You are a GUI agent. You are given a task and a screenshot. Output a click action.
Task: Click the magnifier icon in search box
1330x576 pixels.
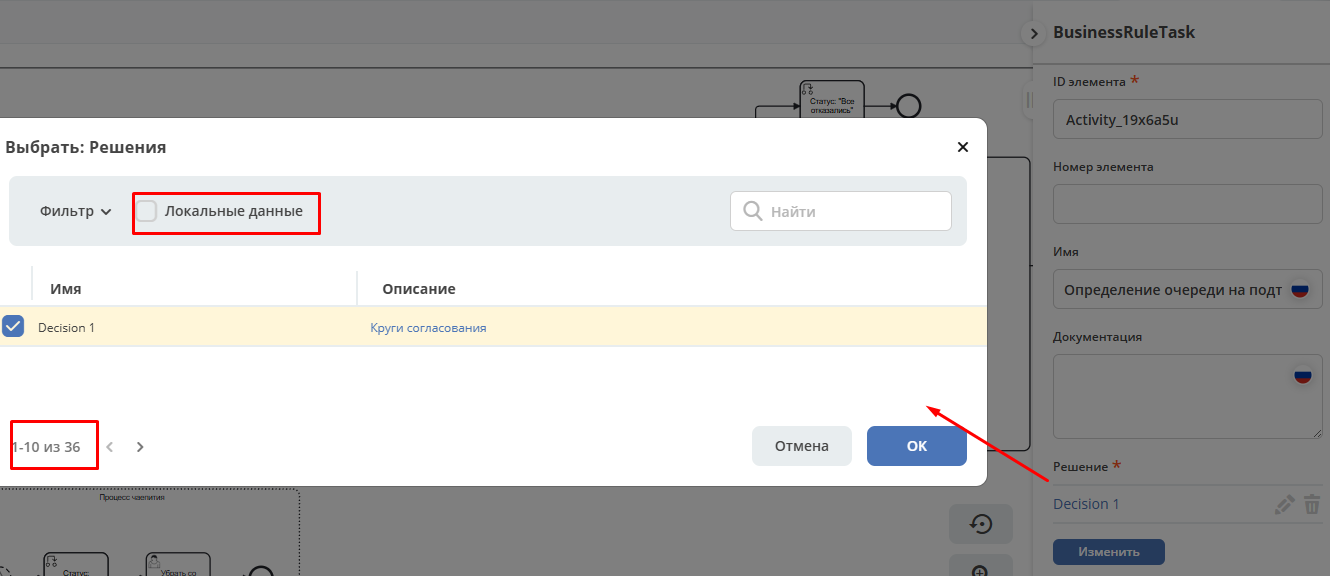pos(752,211)
